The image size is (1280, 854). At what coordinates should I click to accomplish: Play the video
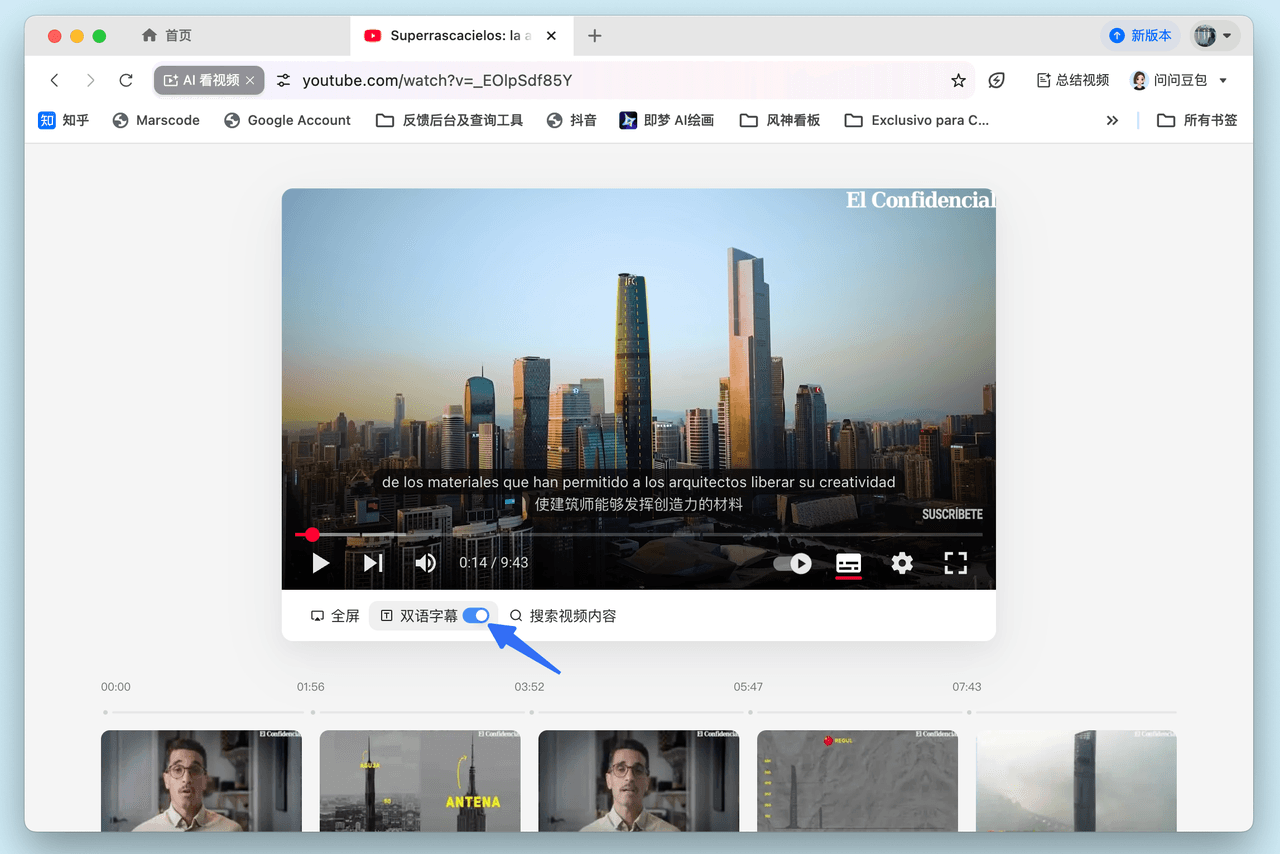point(320,563)
